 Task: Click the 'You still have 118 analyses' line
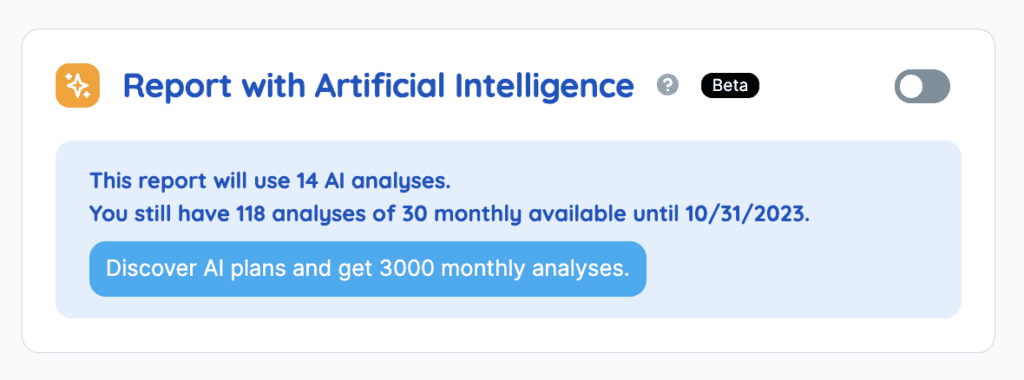pyautogui.click(x=449, y=214)
